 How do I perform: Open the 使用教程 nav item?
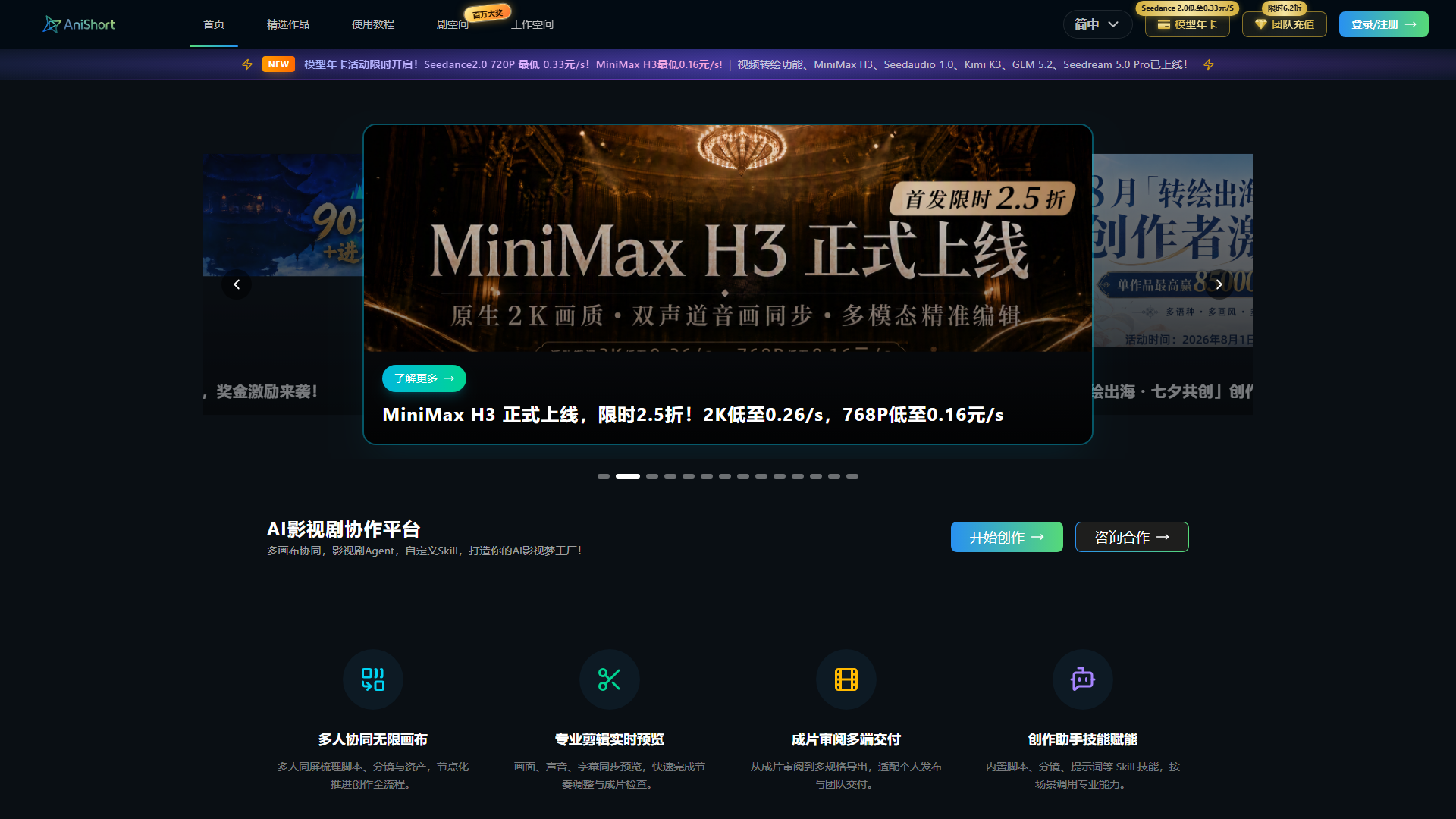pyautogui.click(x=373, y=24)
